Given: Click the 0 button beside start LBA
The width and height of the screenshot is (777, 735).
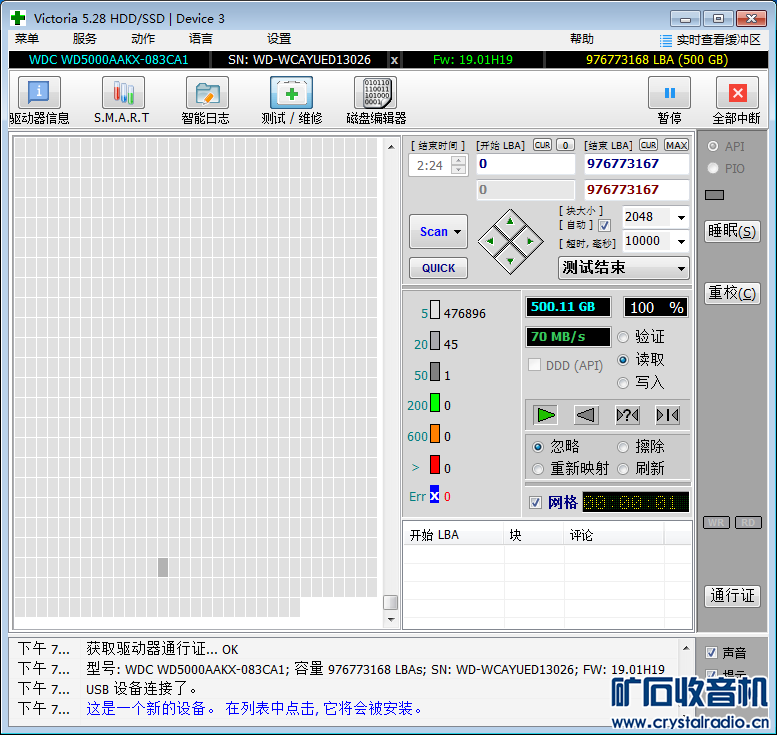Looking at the screenshot, I should coord(565,145).
